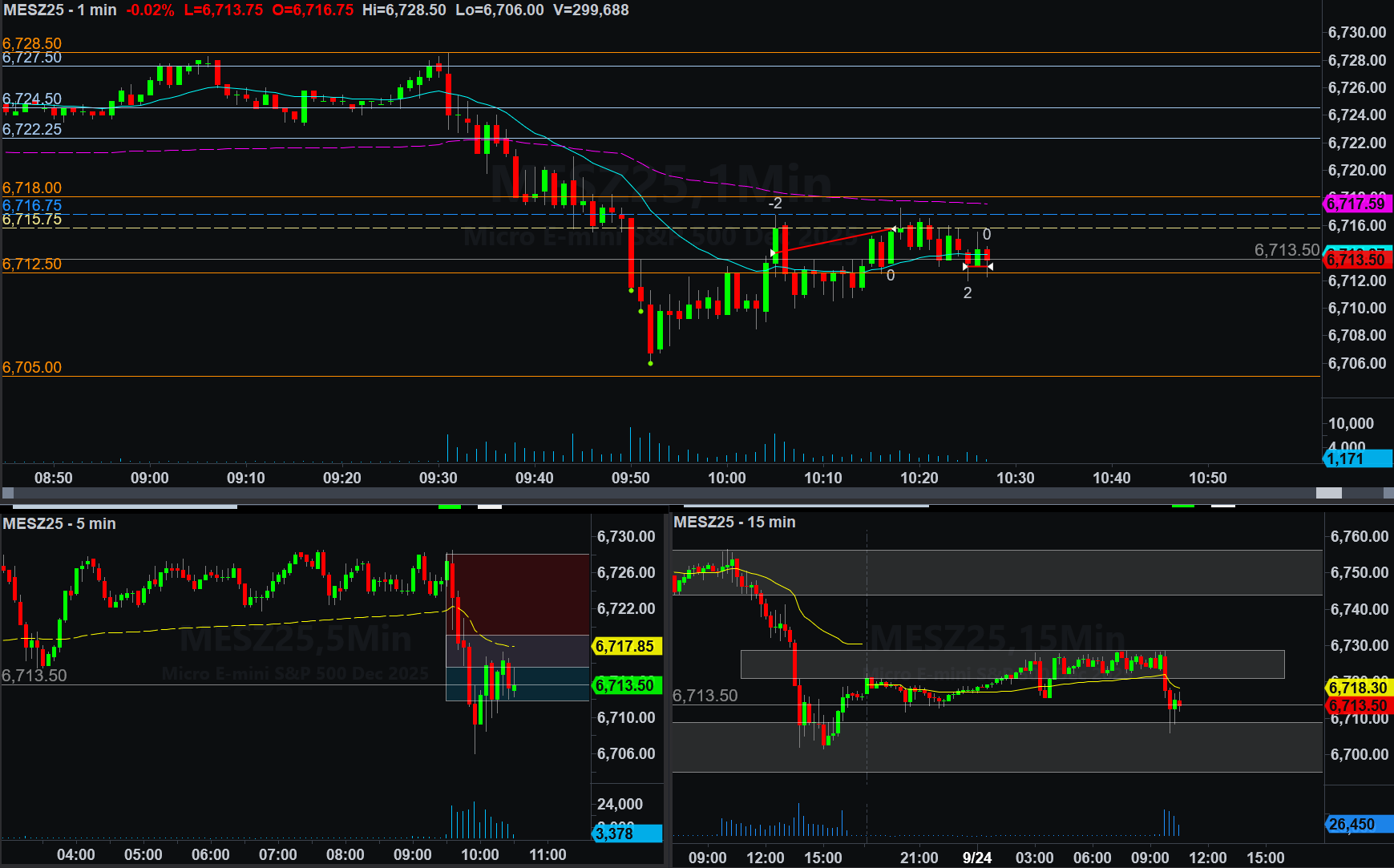This screenshot has height=868, width=1394.
Task: Click the blue 1,171 volume tag
Action: coord(1356,458)
